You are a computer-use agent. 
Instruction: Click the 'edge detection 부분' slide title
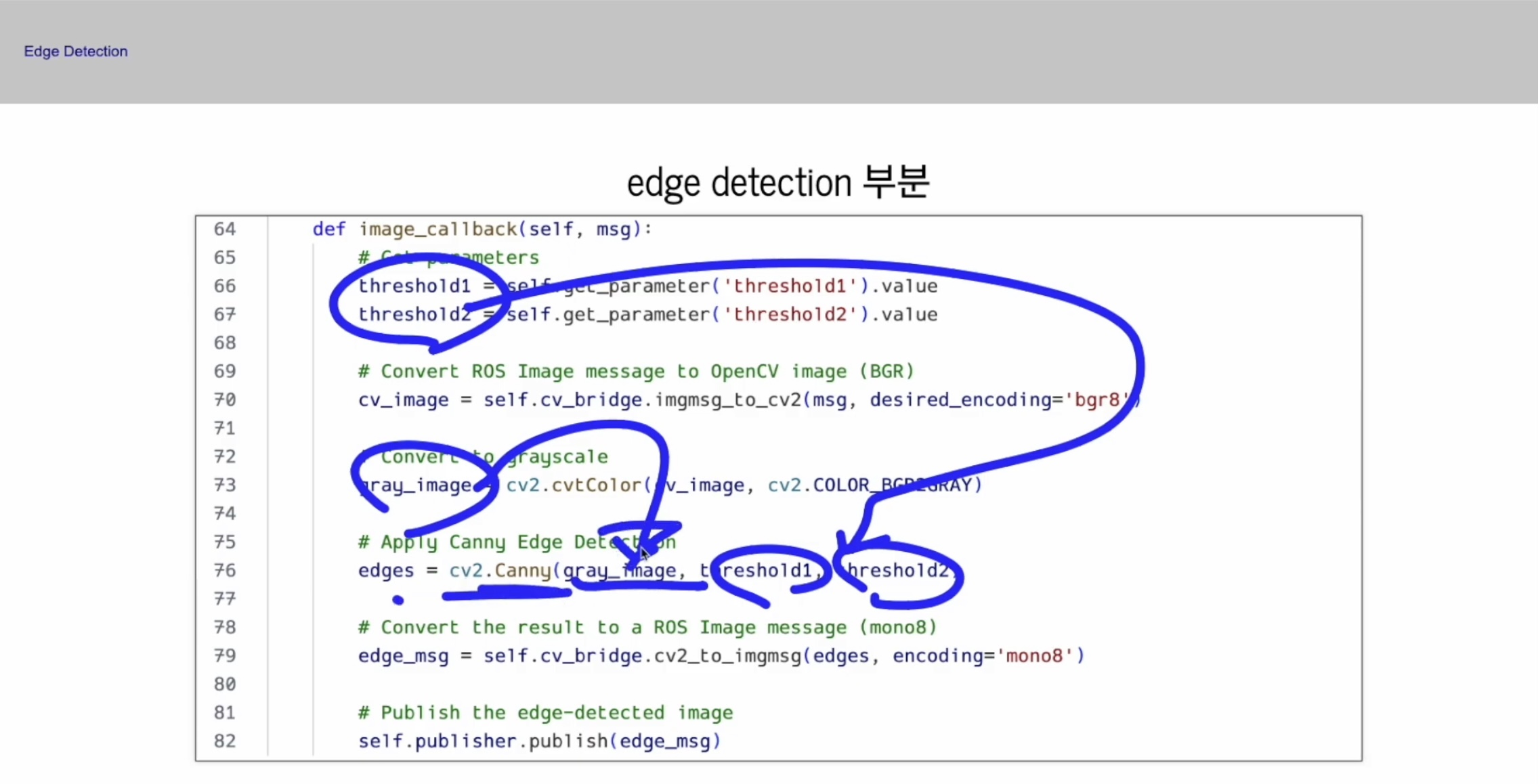777,183
